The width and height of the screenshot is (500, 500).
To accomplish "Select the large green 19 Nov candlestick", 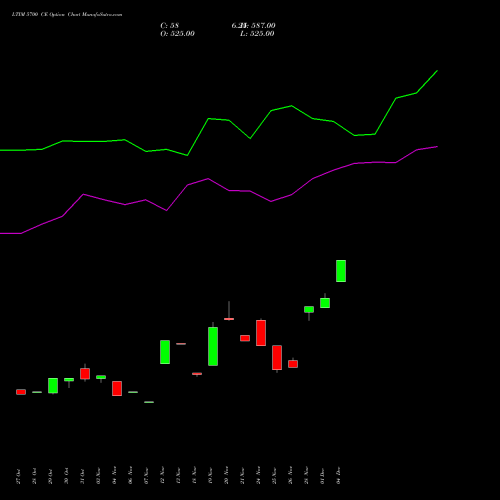I will (213, 346).
